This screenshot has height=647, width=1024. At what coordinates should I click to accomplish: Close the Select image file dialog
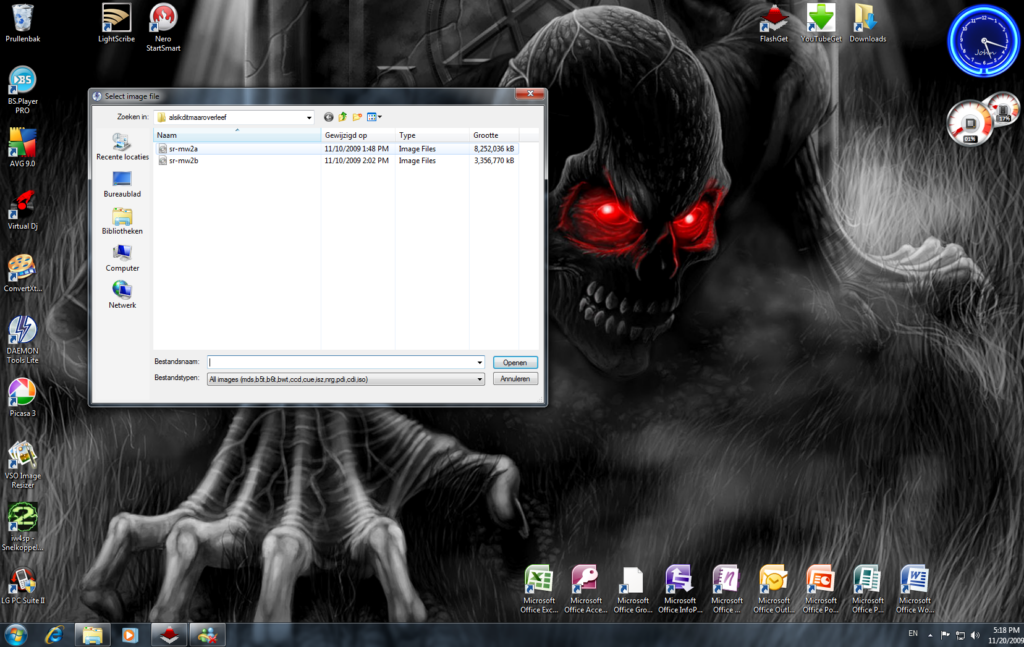[x=530, y=94]
